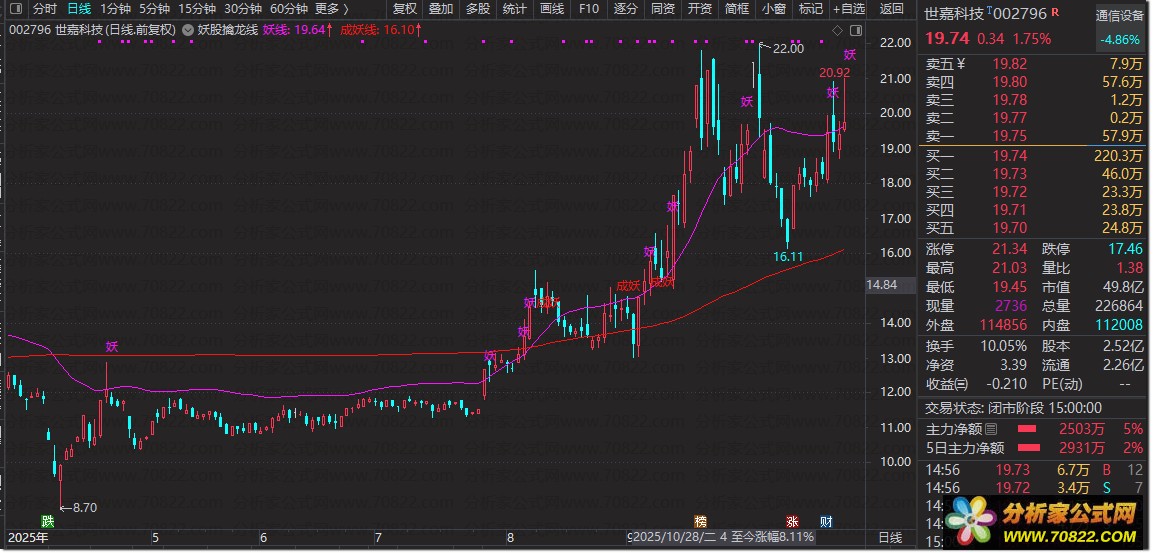
Task: Click the orange 榜 marker icon on the timeline
Action: tap(700, 521)
